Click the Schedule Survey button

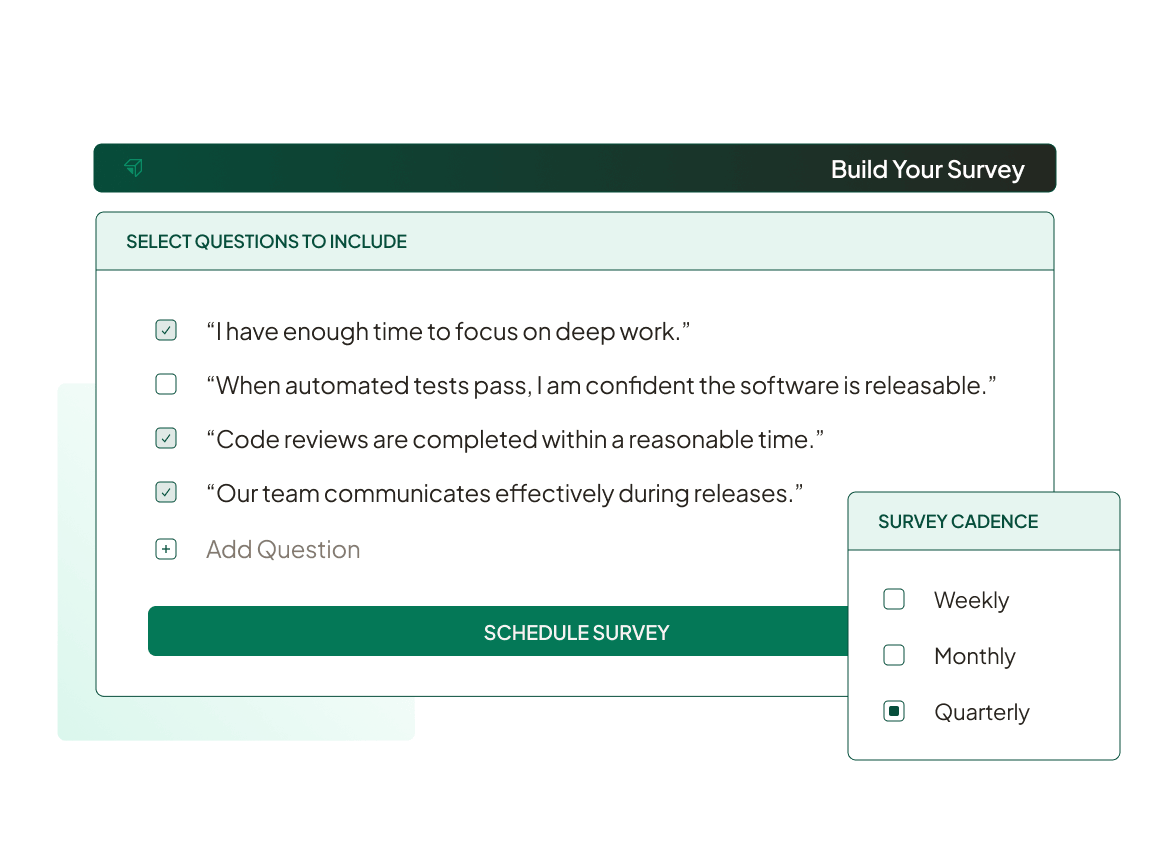pyautogui.click(x=576, y=632)
